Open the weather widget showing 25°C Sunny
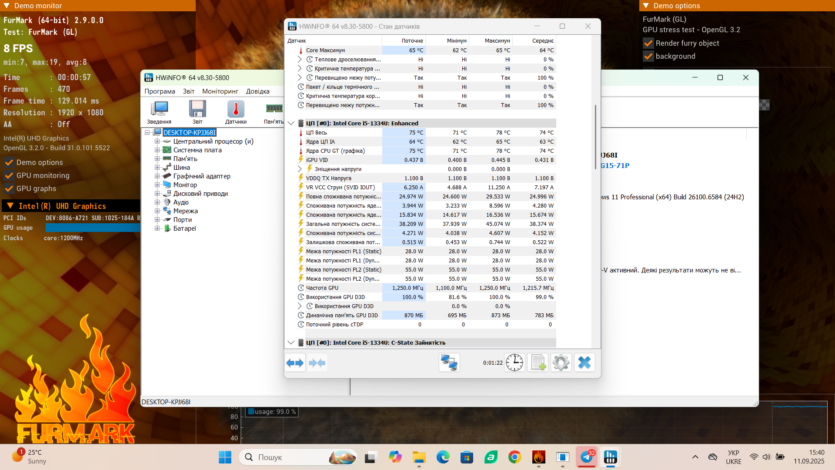Image resolution: width=835 pixels, height=470 pixels. point(30,457)
